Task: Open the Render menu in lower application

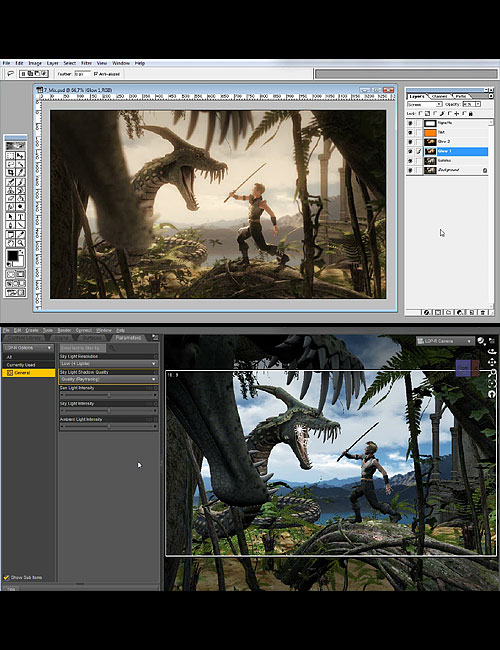Action: [x=64, y=330]
